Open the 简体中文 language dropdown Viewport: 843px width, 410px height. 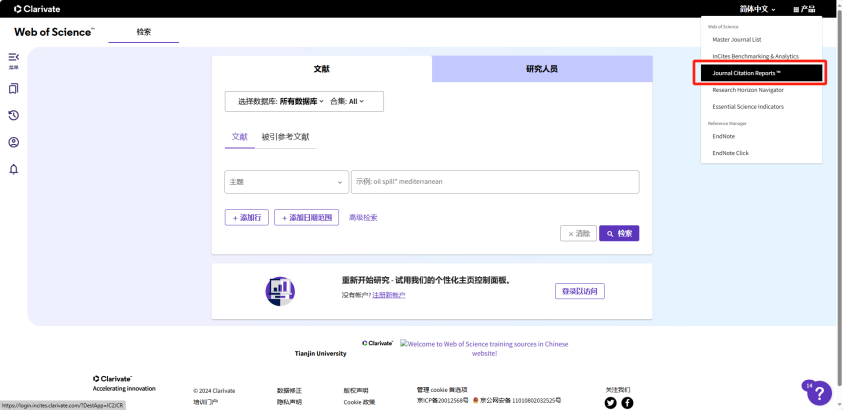coord(758,9)
